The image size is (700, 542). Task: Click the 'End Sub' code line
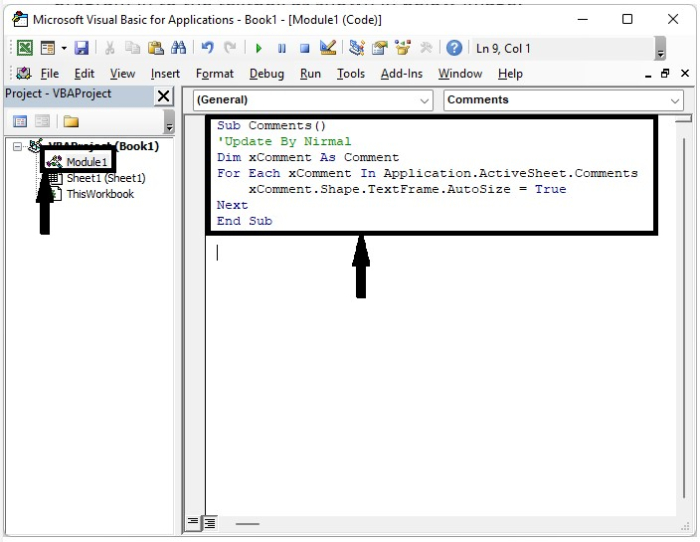244,221
